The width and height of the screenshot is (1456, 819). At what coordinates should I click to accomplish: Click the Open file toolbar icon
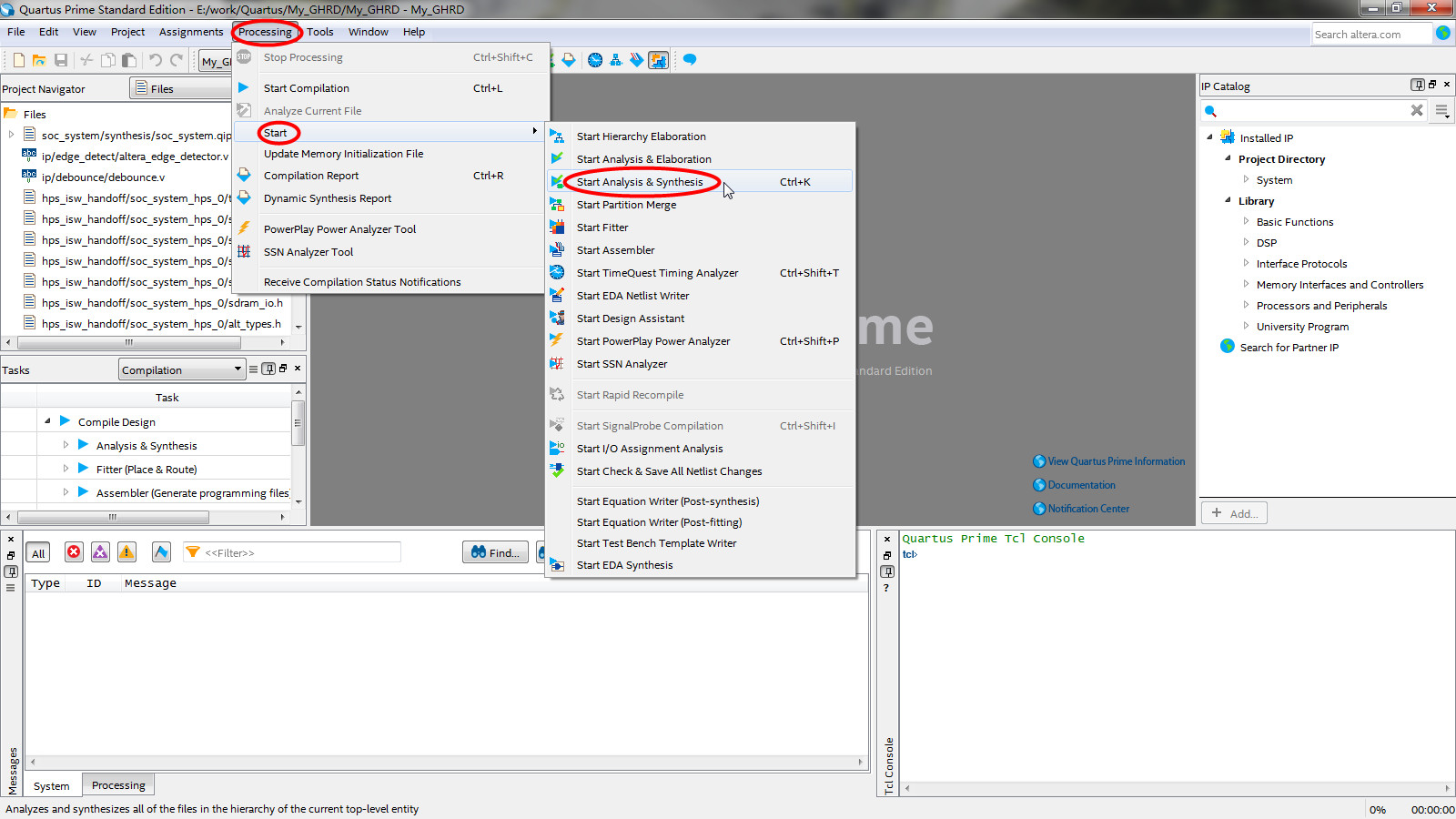pos(39,60)
